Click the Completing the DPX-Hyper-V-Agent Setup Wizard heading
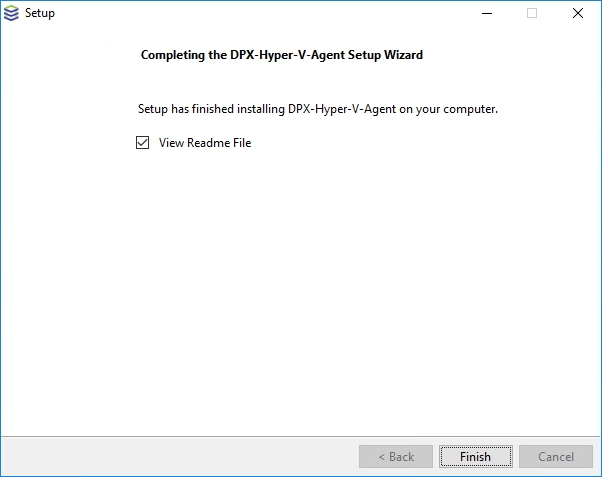 pos(281,55)
